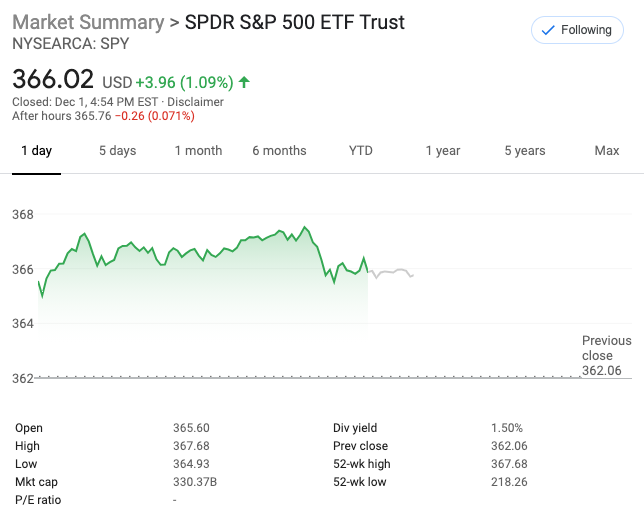Viewport: 644px width, 518px height.
Task: Select the YTD tab
Action: coord(360,151)
